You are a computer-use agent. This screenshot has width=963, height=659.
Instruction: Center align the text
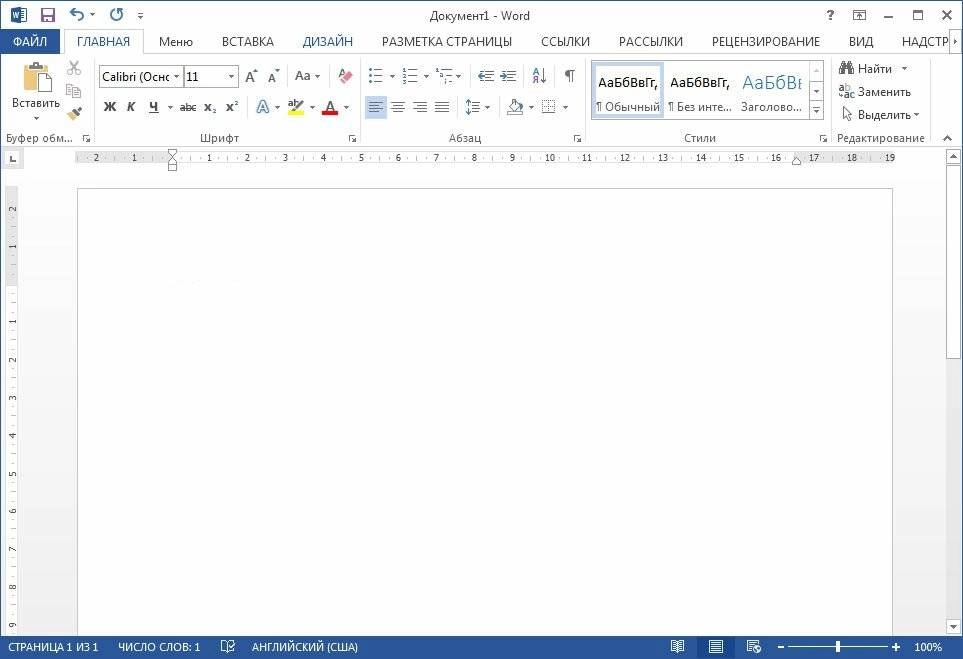(x=398, y=107)
